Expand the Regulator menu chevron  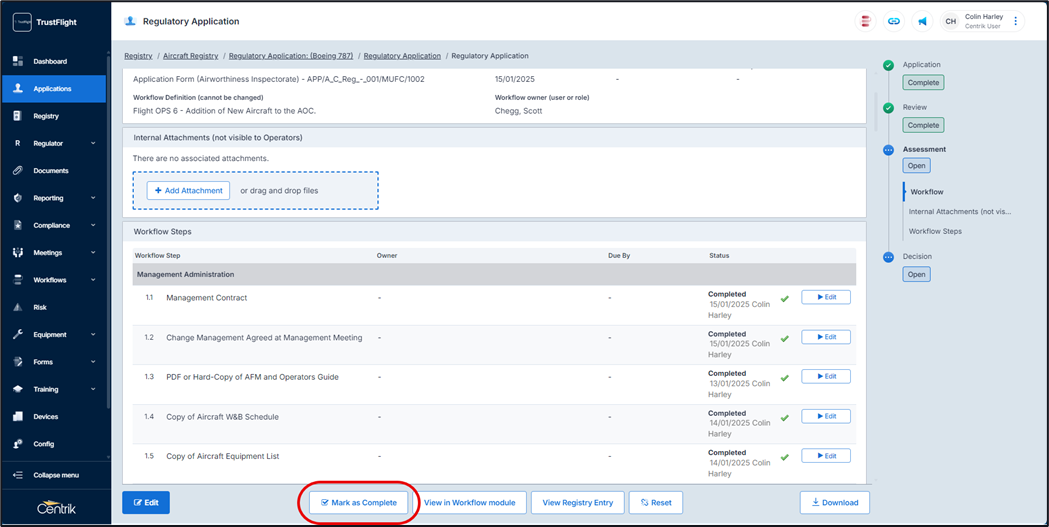pyautogui.click(x=93, y=143)
